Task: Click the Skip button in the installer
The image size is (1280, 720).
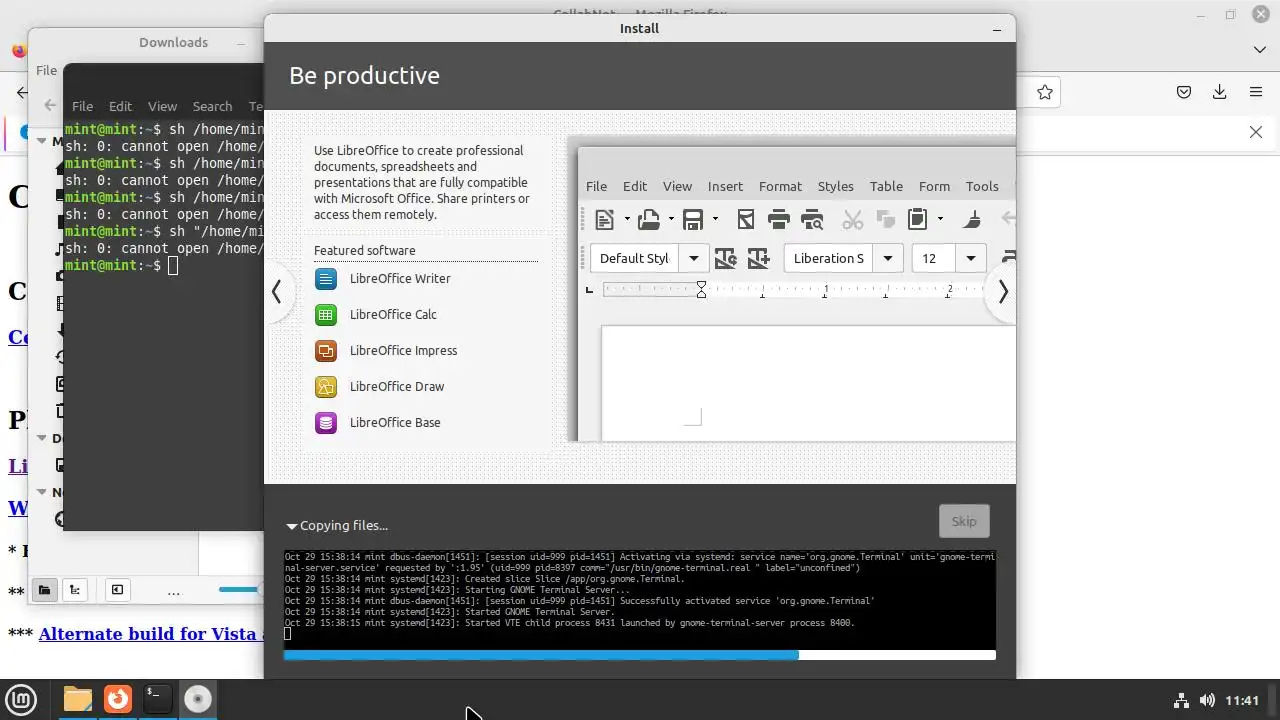Action: [964, 521]
